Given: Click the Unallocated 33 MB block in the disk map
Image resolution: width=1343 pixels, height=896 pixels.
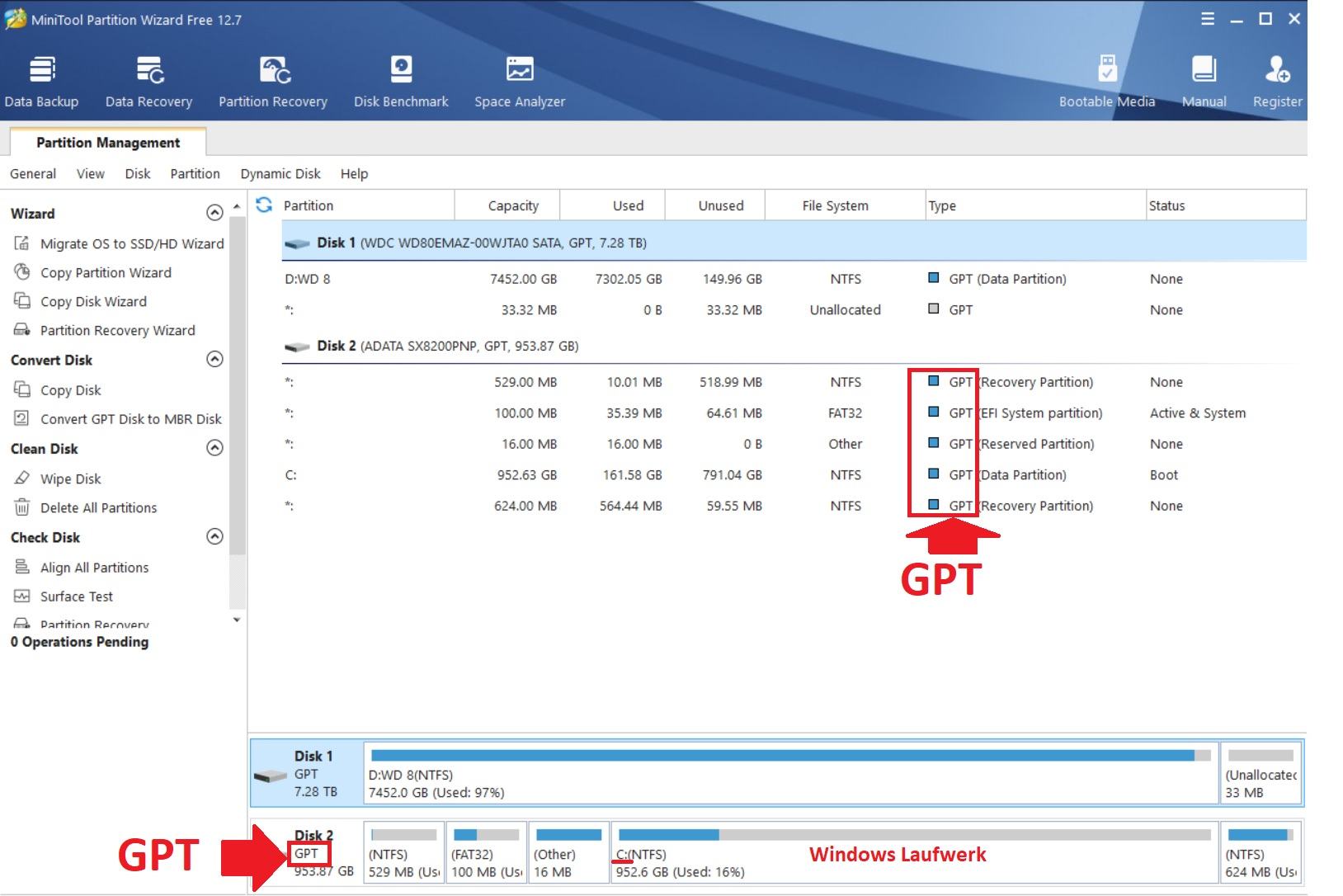Looking at the screenshot, I should coord(1261,773).
